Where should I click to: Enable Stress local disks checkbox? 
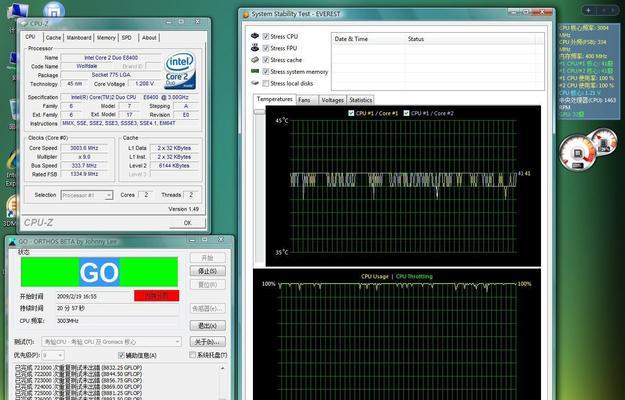point(266,83)
